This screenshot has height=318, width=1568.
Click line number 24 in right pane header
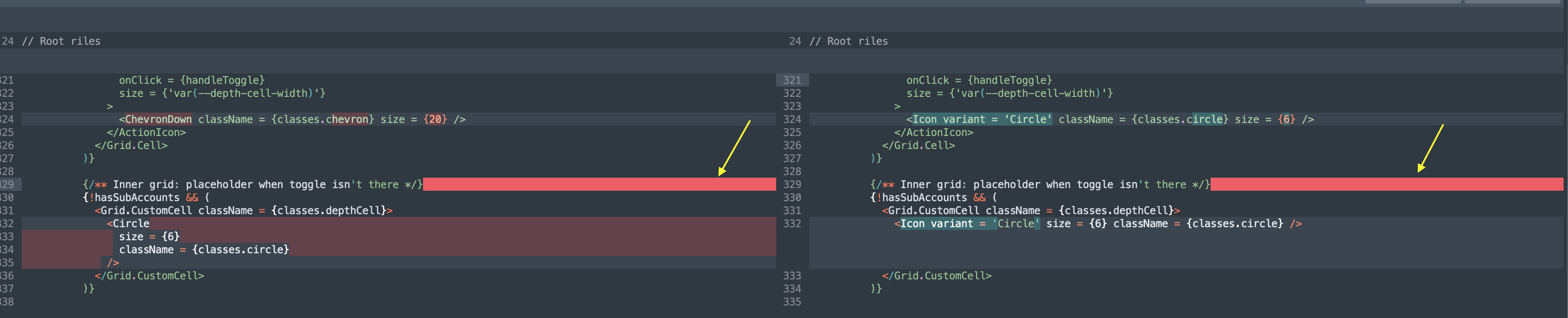point(795,41)
